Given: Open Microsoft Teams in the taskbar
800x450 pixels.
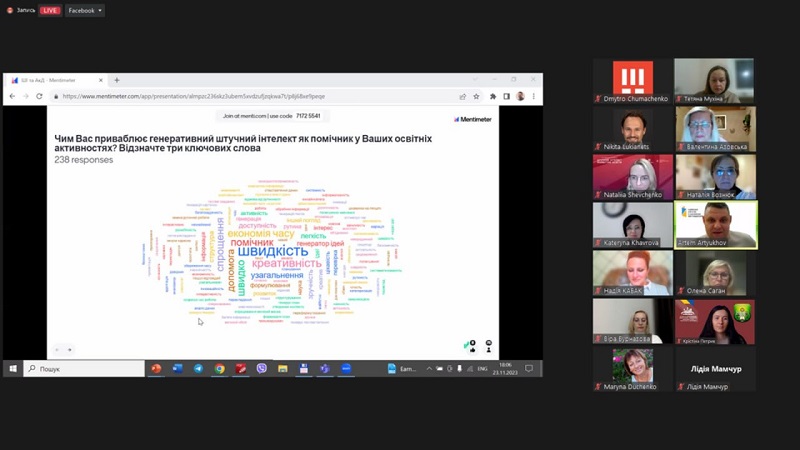Looking at the screenshot, I should pyautogui.click(x=325, y=369).
